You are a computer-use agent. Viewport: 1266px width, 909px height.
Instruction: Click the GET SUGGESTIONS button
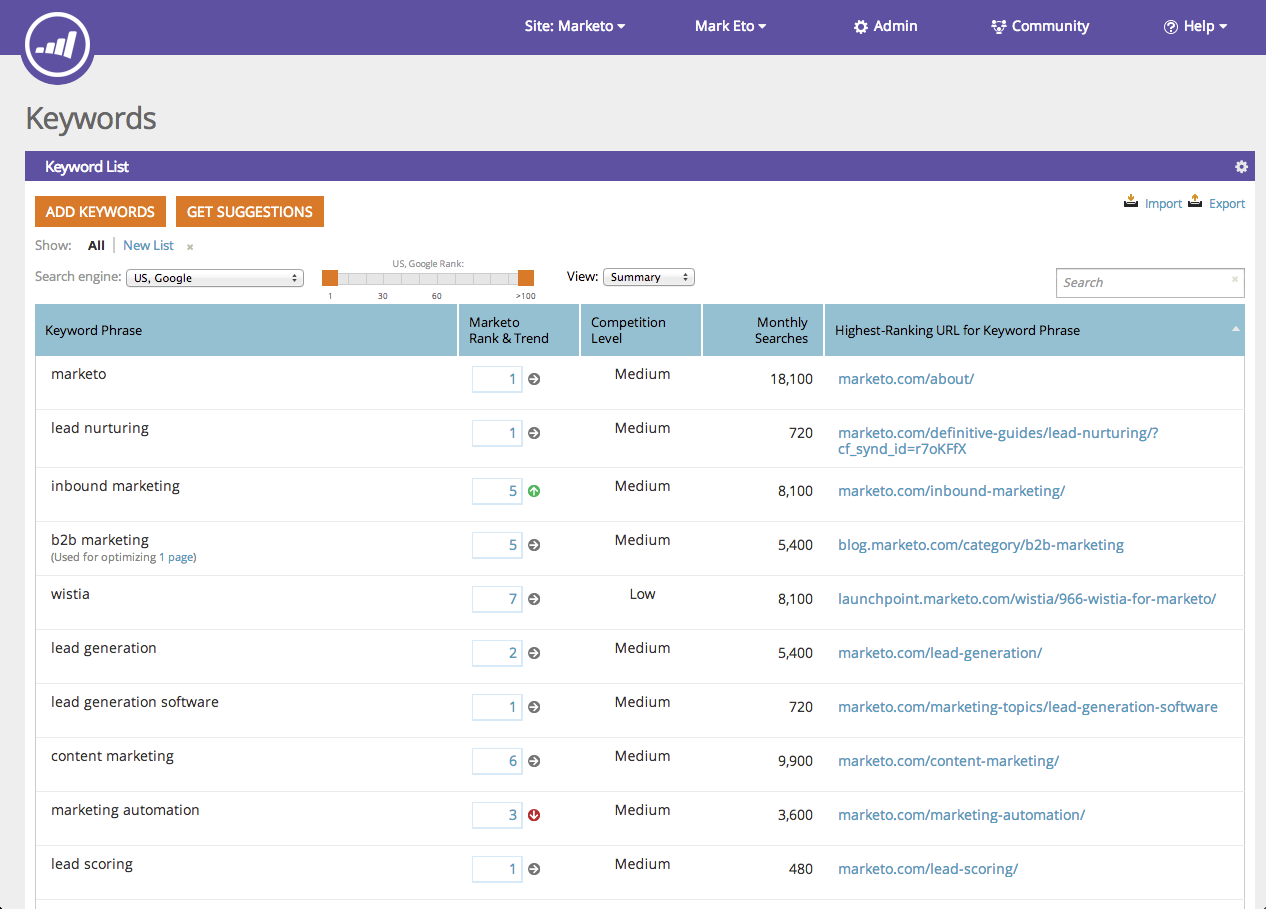tap(250, 212)
